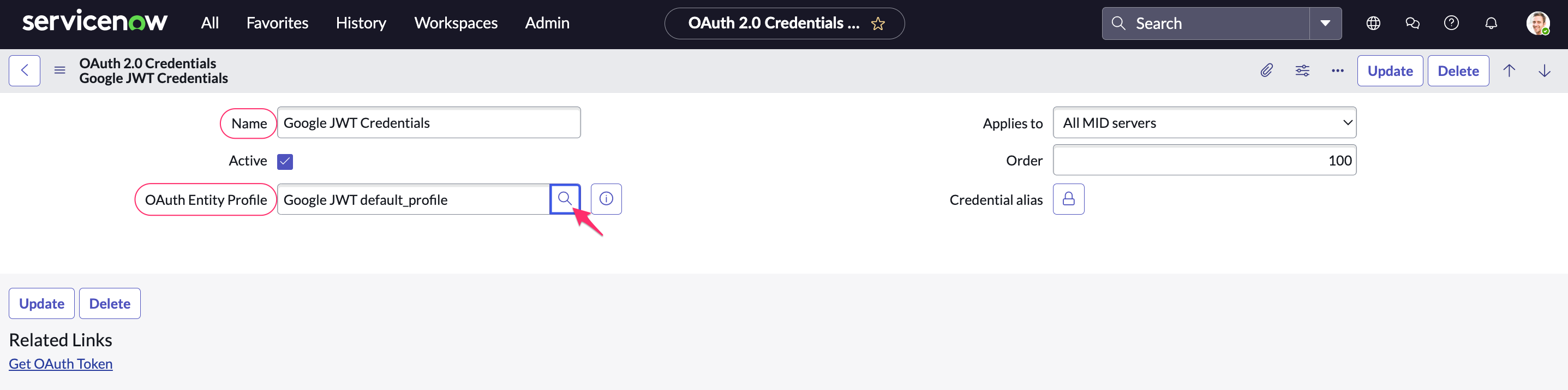The width and height of the screenshot is (1568, 390).
Task: Go to previous record with up arrow
Action: click(x=1509, y=70)
